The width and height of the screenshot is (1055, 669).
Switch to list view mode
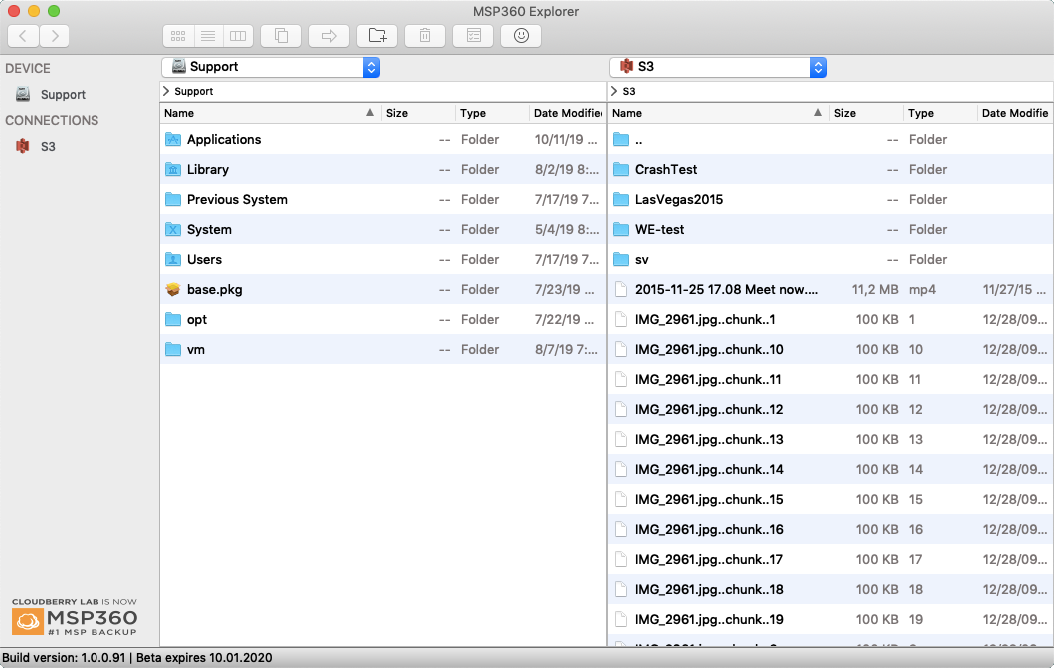tap(208, 36)
